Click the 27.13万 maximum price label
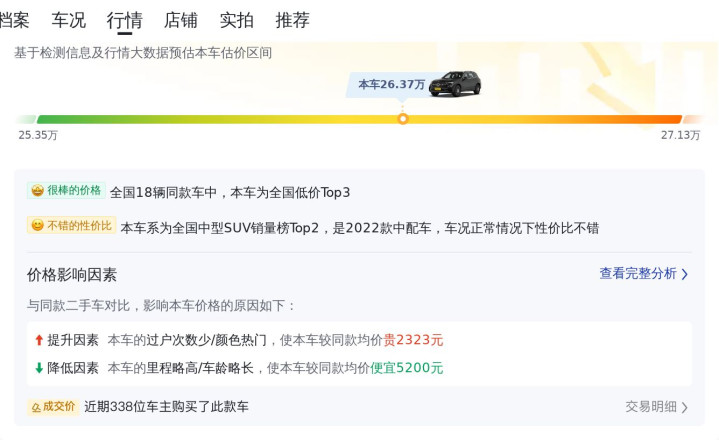Viewport: 719px width, 440px height. pos(680,135)
